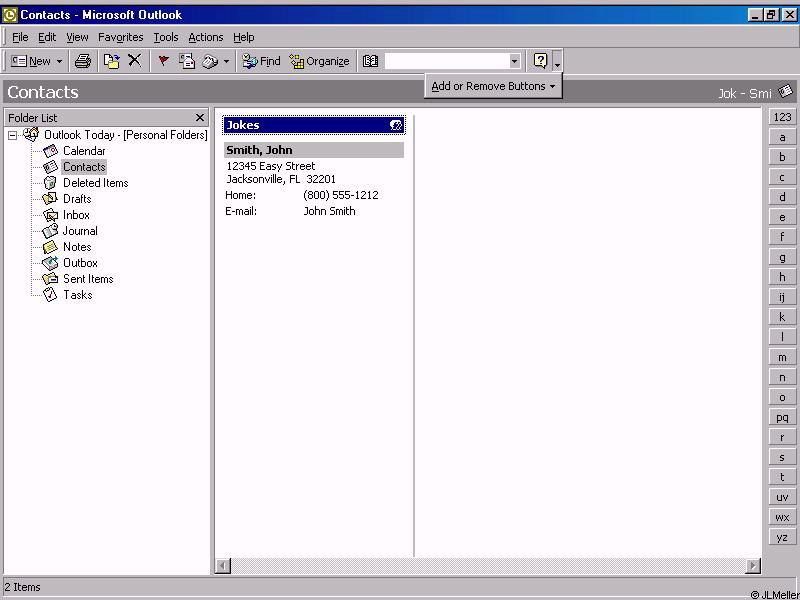Open the Actions menu
Viewport: 800px width, 600px height.
point(205,37)
